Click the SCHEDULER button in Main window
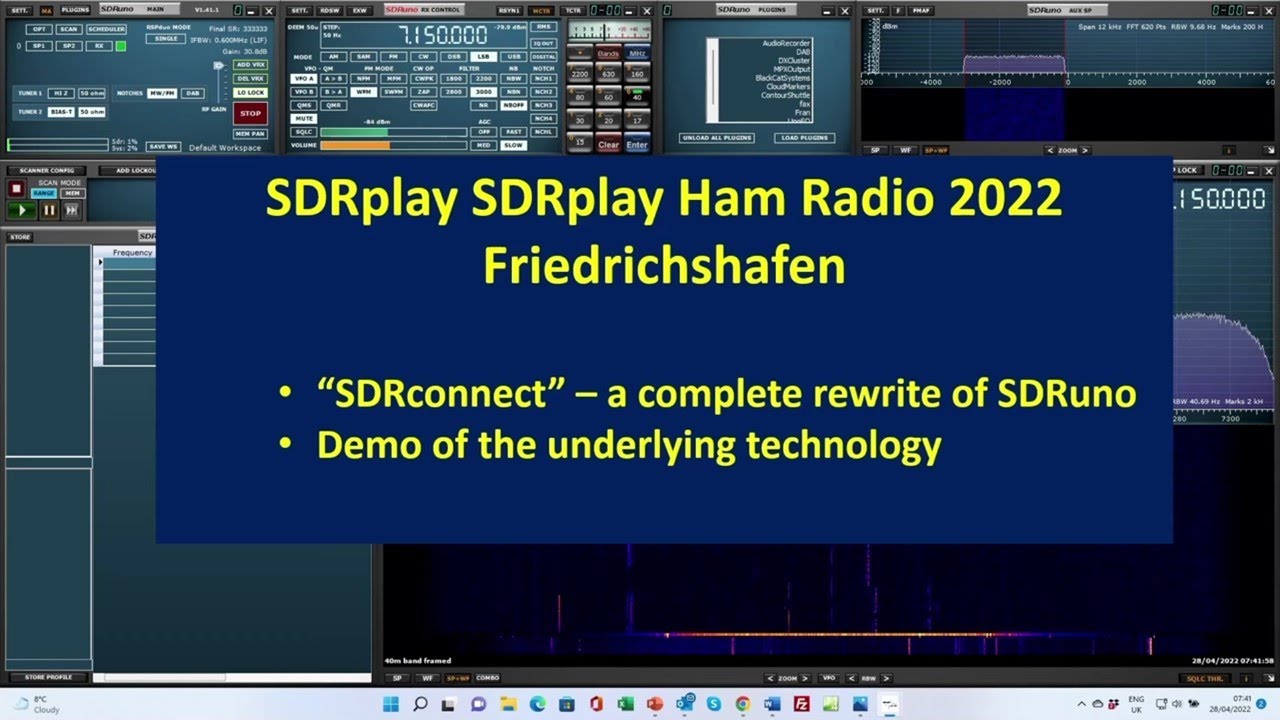The image size is (1280, 720). pyautogui.click(x=106, y=29)
